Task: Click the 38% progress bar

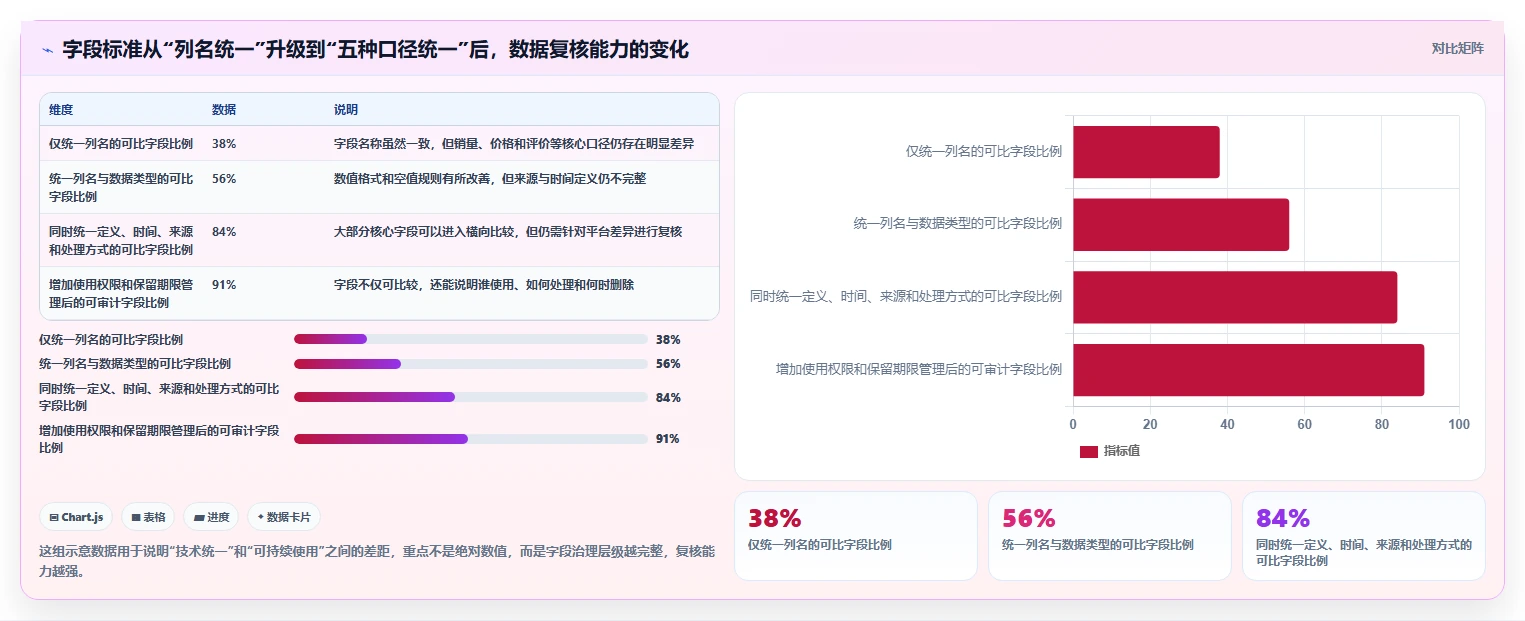Action: pos(471,339)
